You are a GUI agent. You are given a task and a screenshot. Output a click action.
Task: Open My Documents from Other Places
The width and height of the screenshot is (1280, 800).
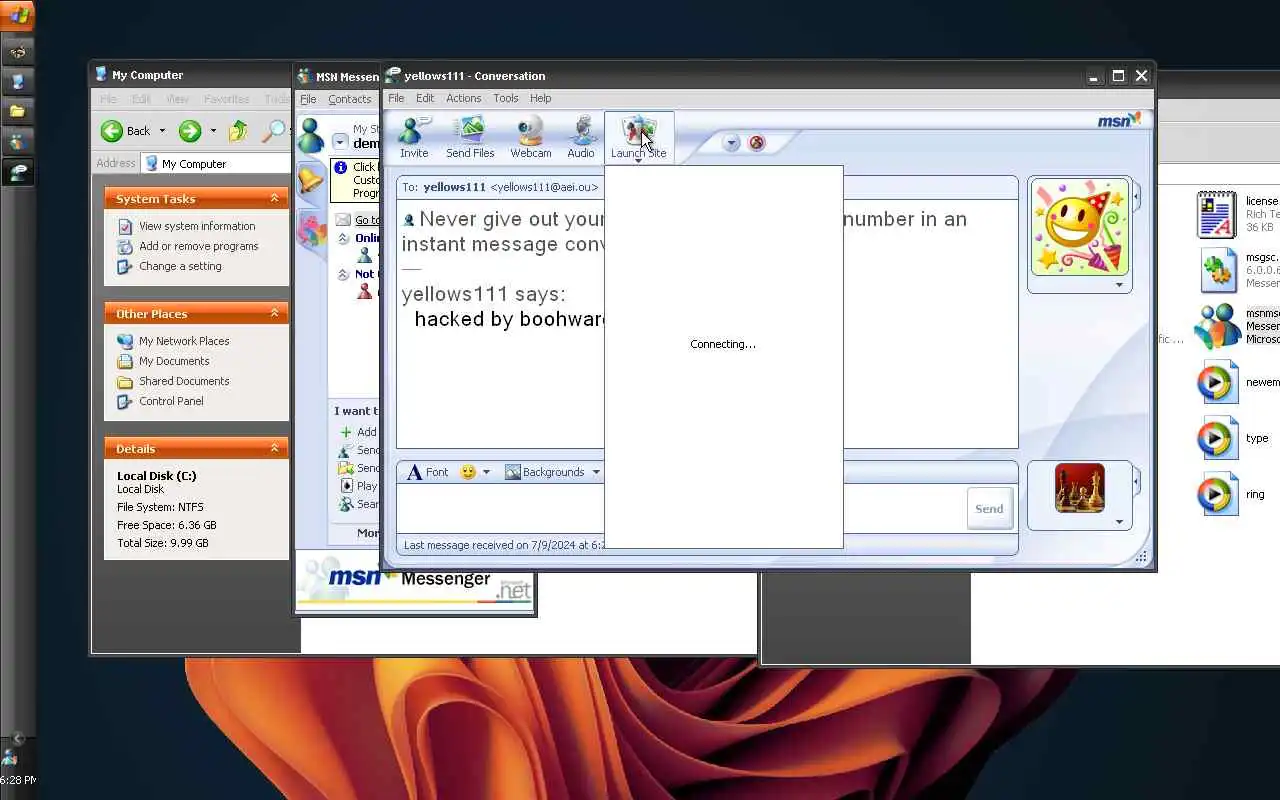174,361
